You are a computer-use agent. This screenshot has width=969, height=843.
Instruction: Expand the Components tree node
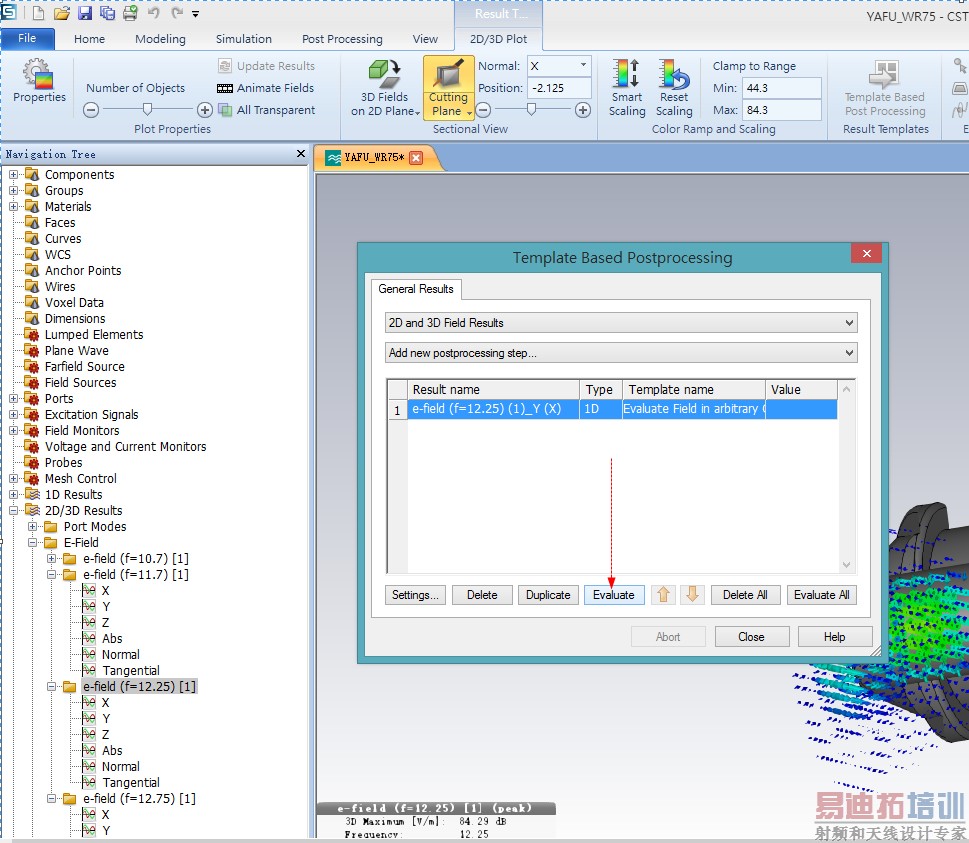pyautogui.click(x=14, y=175)
